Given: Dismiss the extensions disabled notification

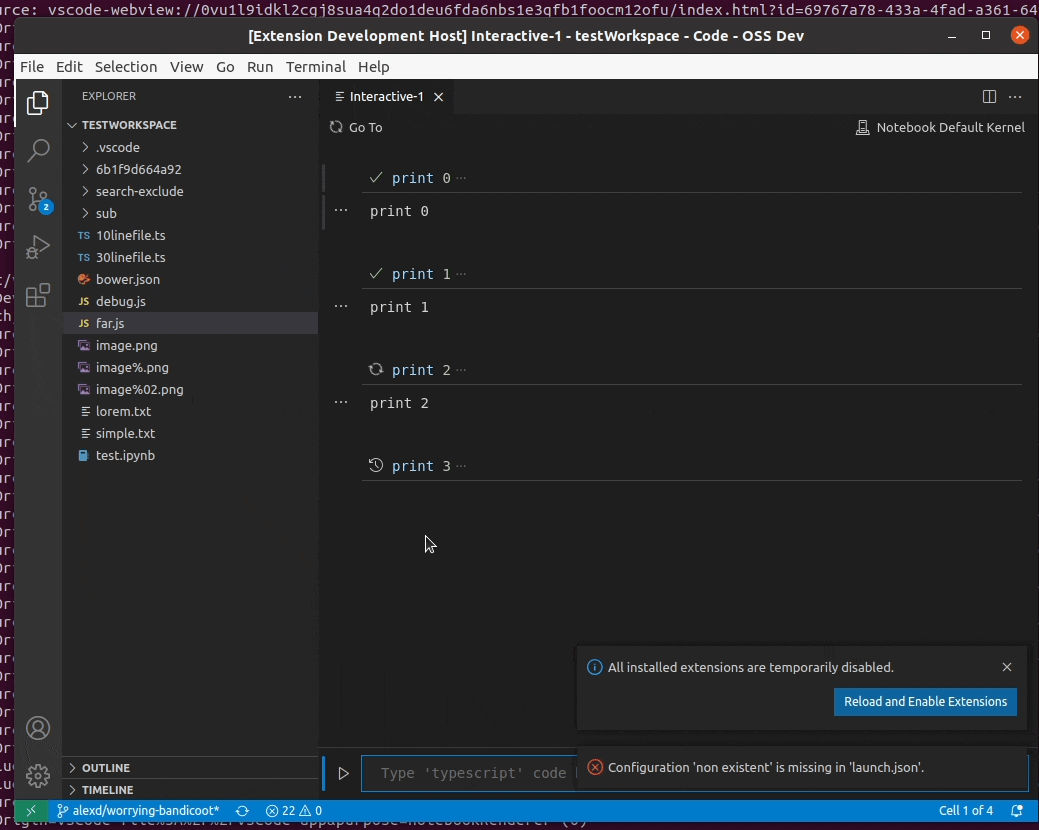Looking at the screenshot, I should pos(1007,667).
